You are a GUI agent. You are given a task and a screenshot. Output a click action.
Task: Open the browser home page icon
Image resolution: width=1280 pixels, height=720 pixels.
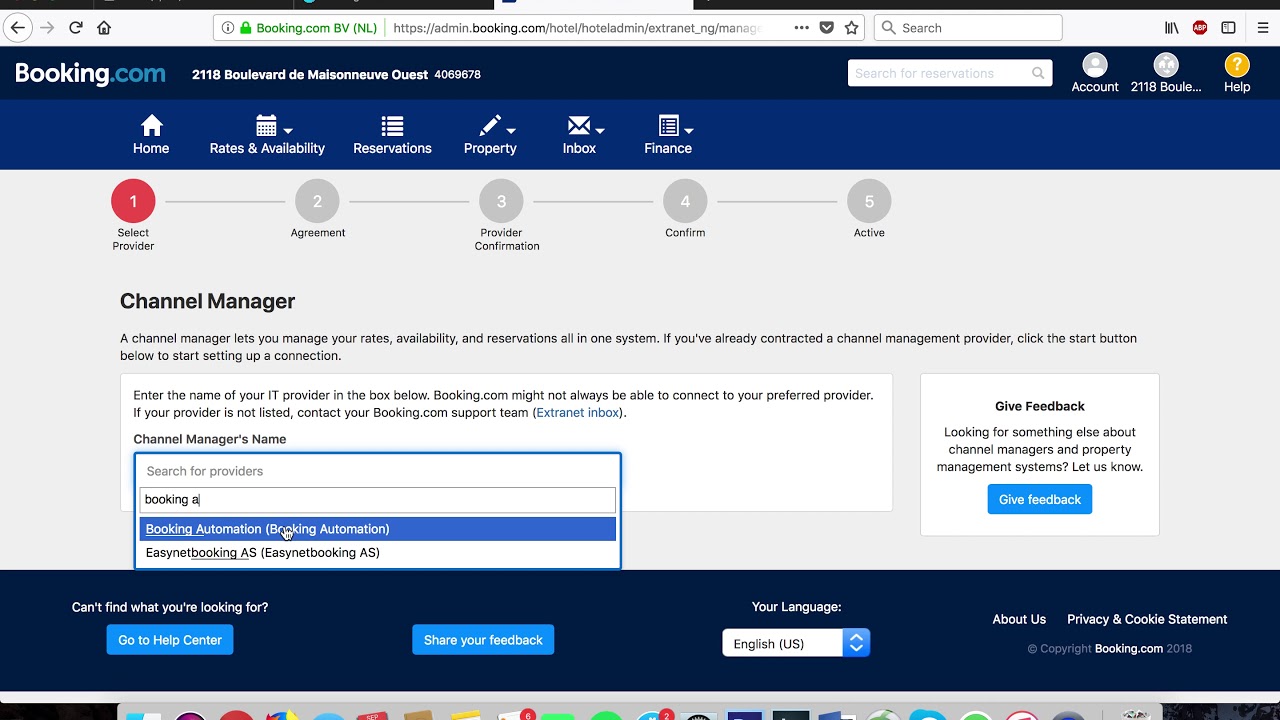(x=104, y=28)
